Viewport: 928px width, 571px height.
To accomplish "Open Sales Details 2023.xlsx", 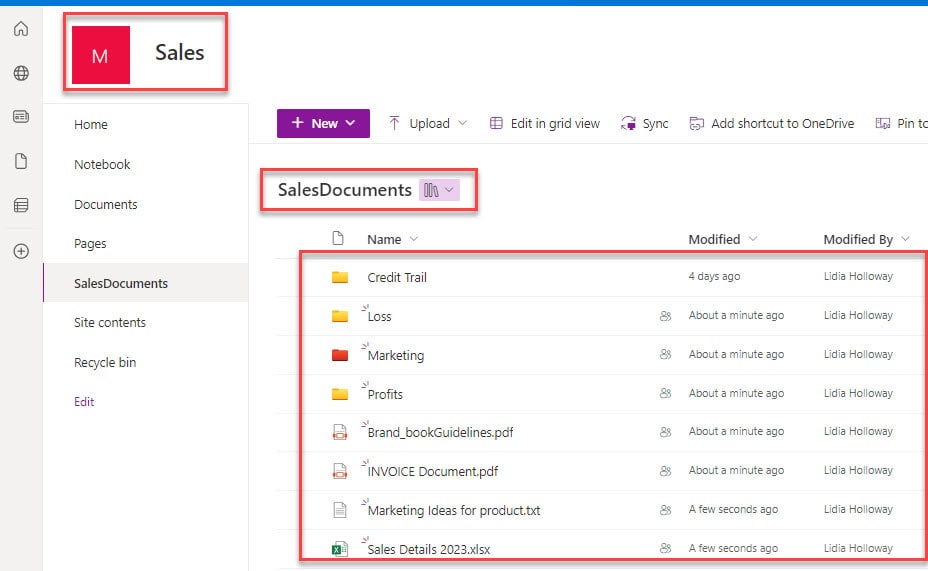I will (x=428, y=550).
